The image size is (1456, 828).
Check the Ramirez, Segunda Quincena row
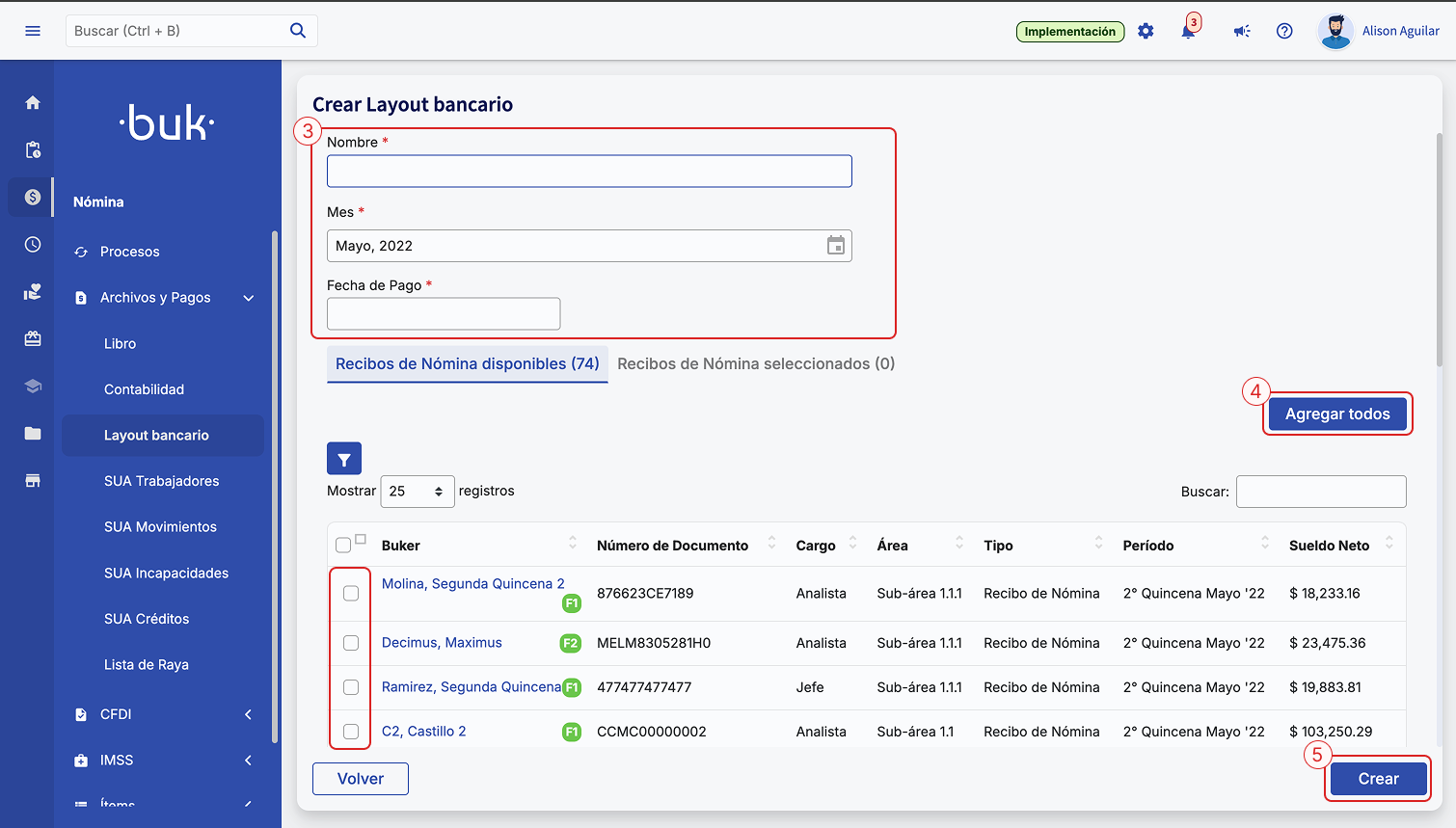coord(351,687)
